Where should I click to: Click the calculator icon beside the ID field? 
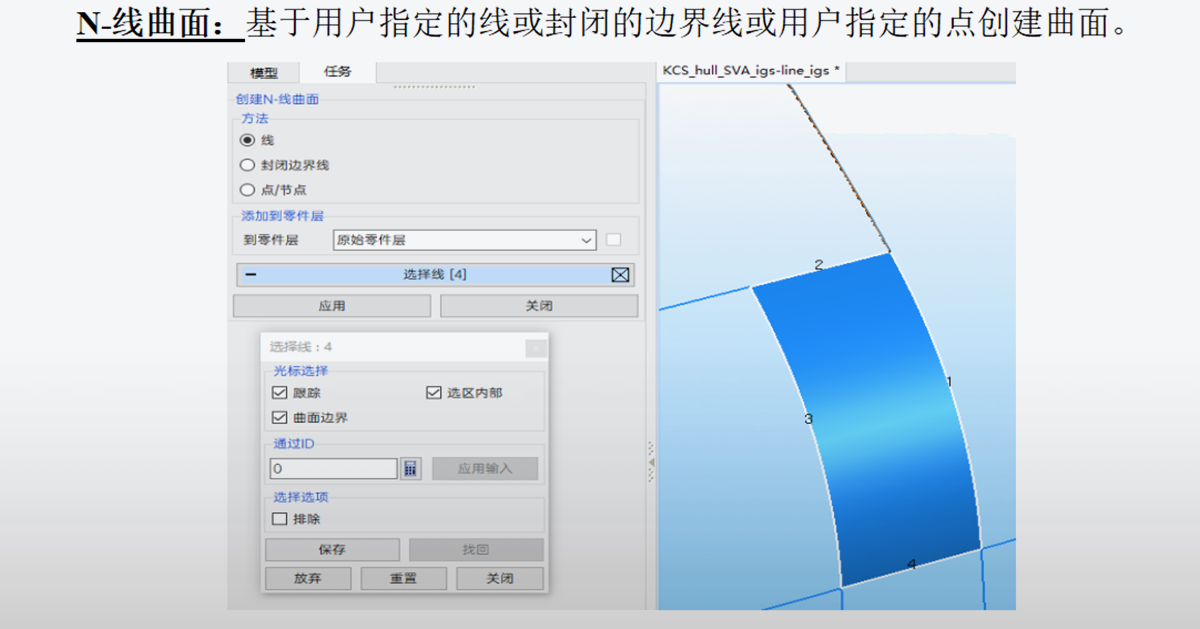pos(410,469)
